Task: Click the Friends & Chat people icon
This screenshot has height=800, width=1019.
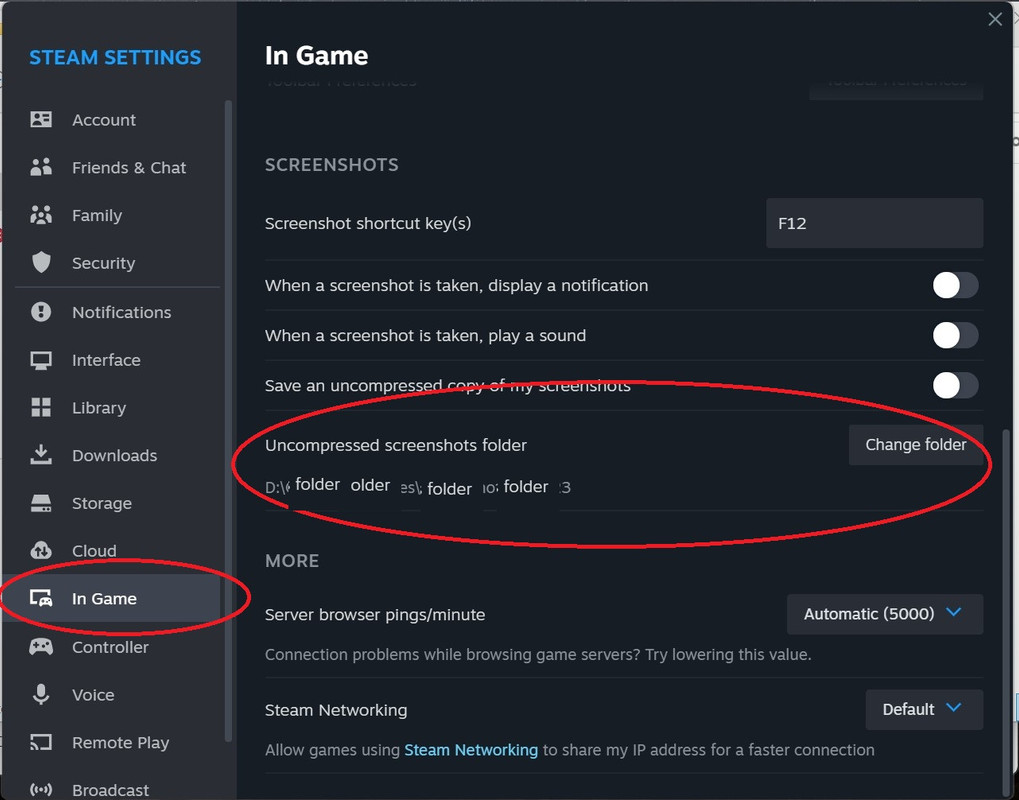Action: point(41,168)
